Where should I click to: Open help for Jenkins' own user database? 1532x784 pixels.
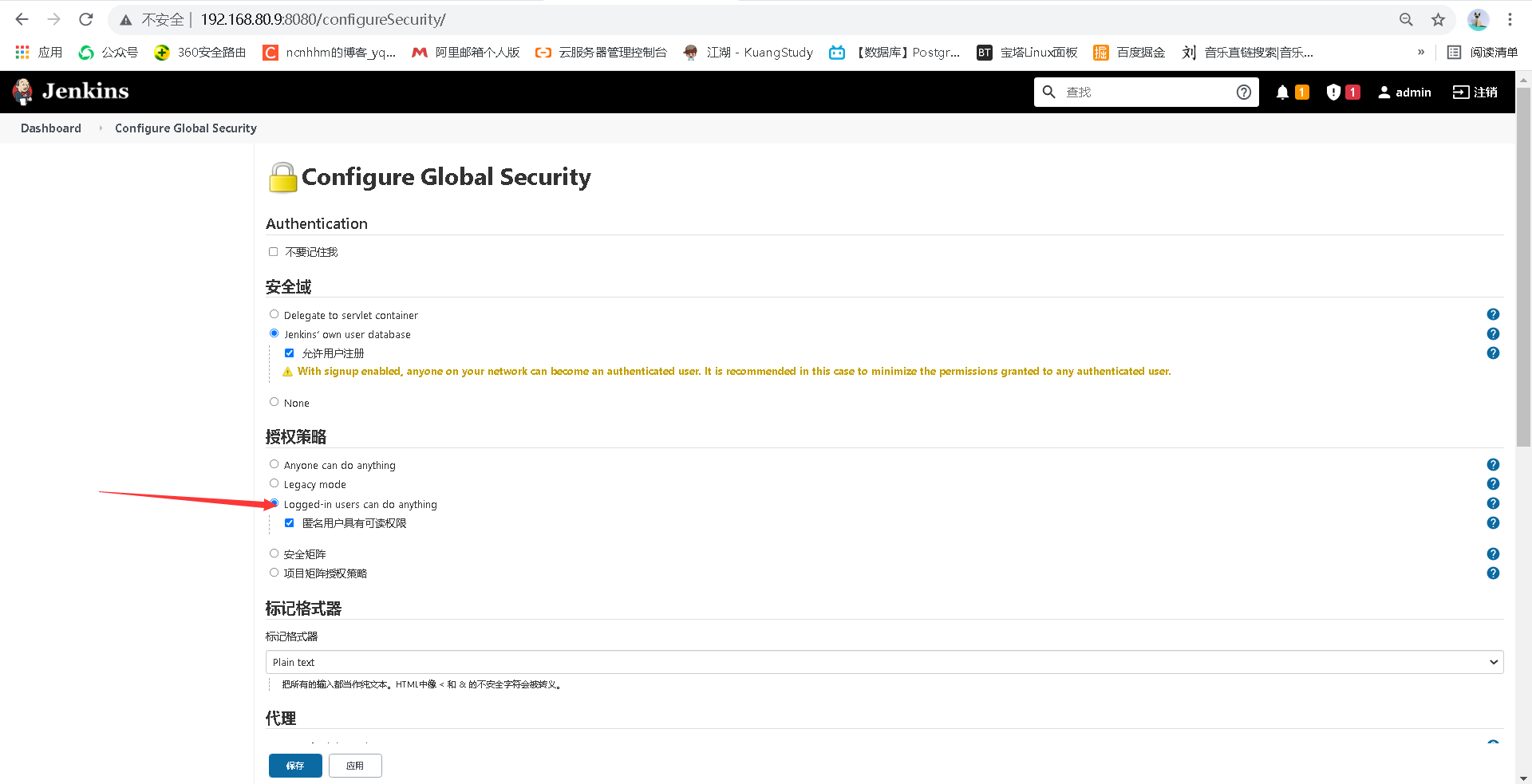[1493, 333]
